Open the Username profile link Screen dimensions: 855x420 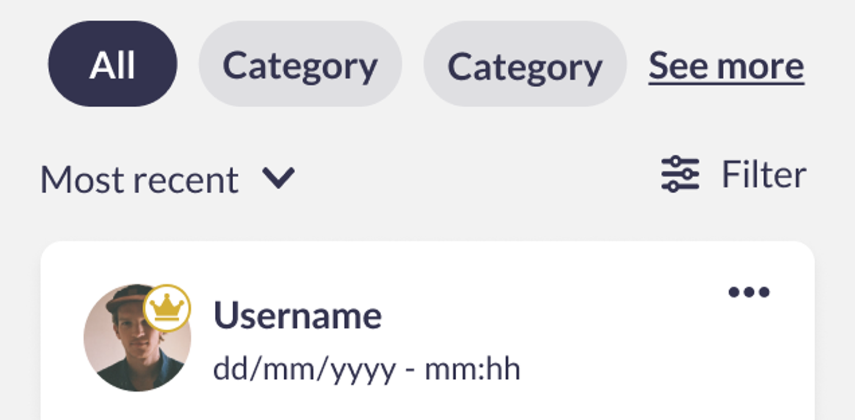tap(298, 316)
